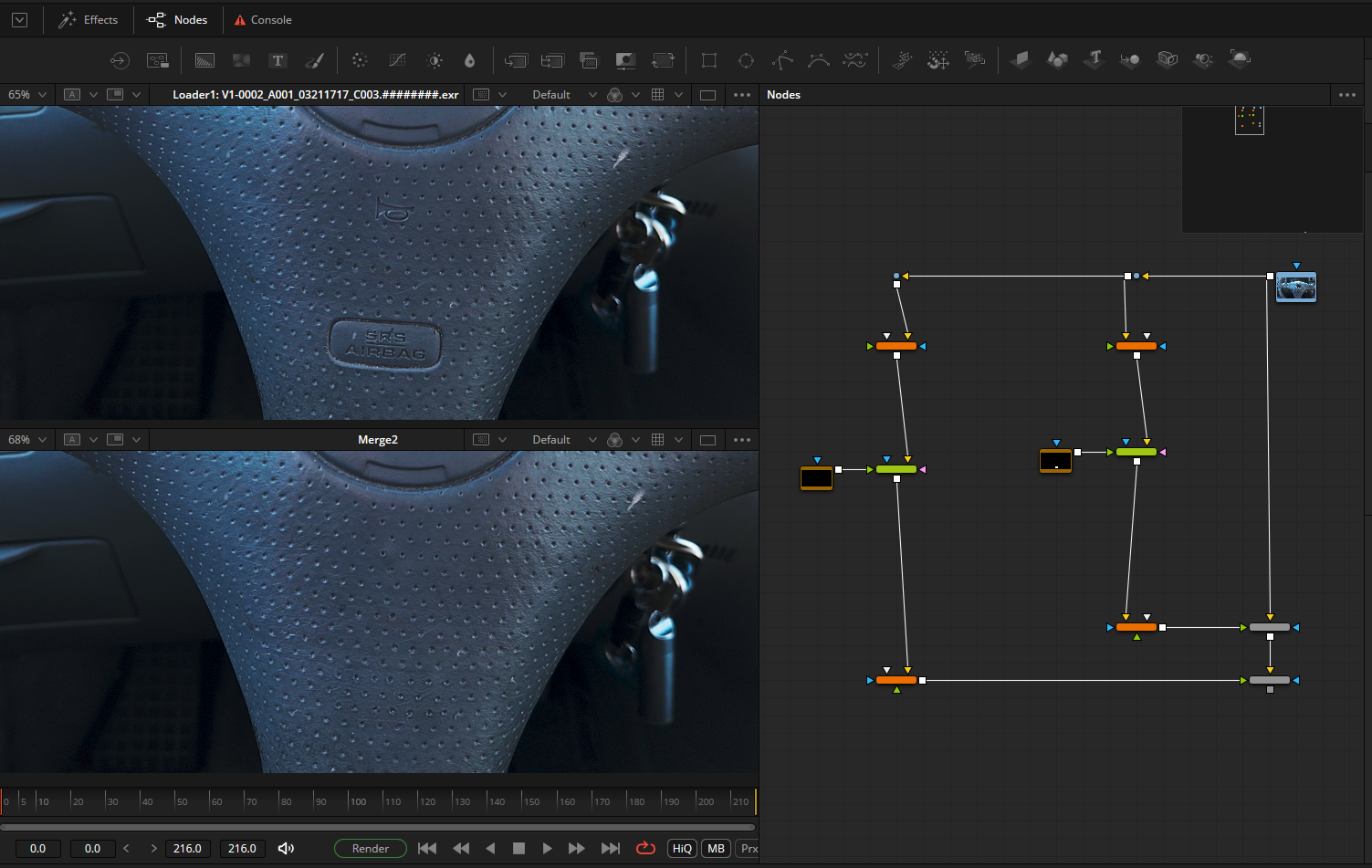
Task: Click the Render button
Action: (x=370, y=848)
